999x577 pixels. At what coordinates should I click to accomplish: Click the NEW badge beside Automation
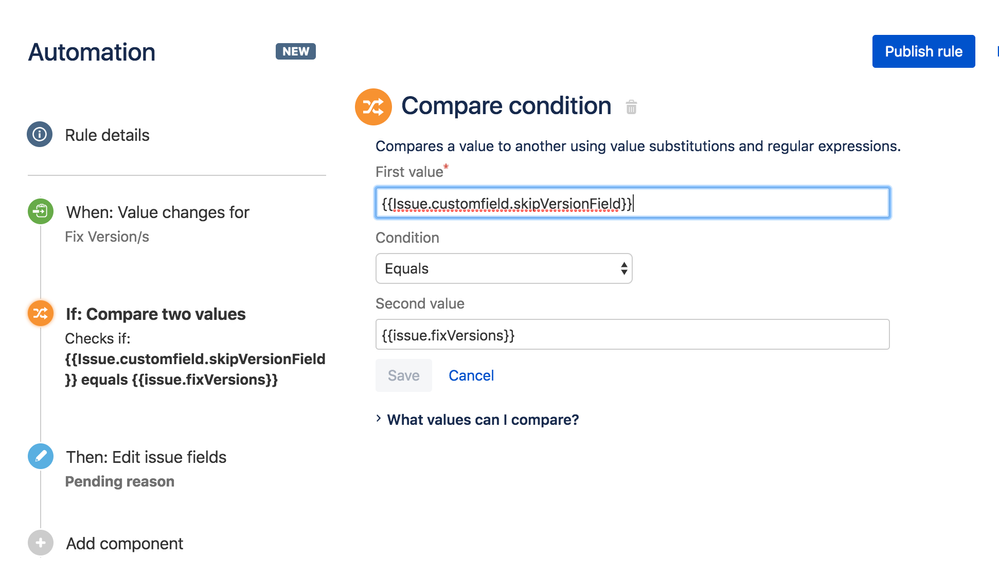click(x=295, y=52)
